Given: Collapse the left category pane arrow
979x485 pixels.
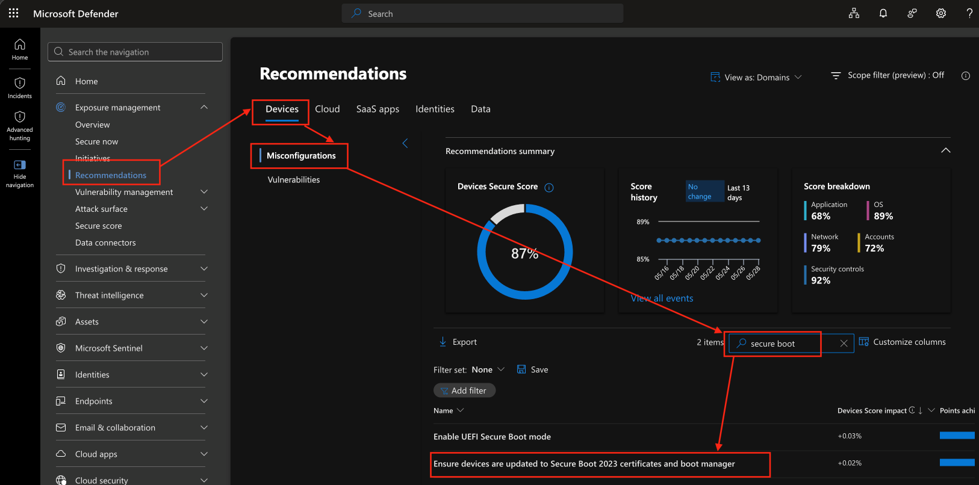Looking at the screenshot, I should [405, 143].
